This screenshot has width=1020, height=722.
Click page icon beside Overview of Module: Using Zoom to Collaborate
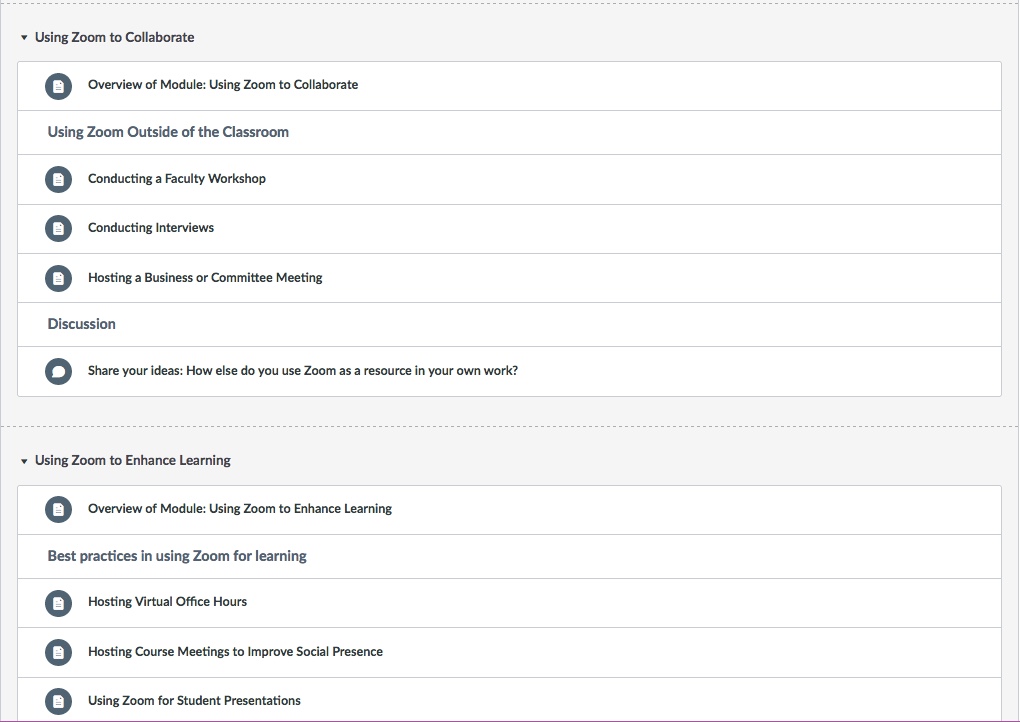(59, 86)
